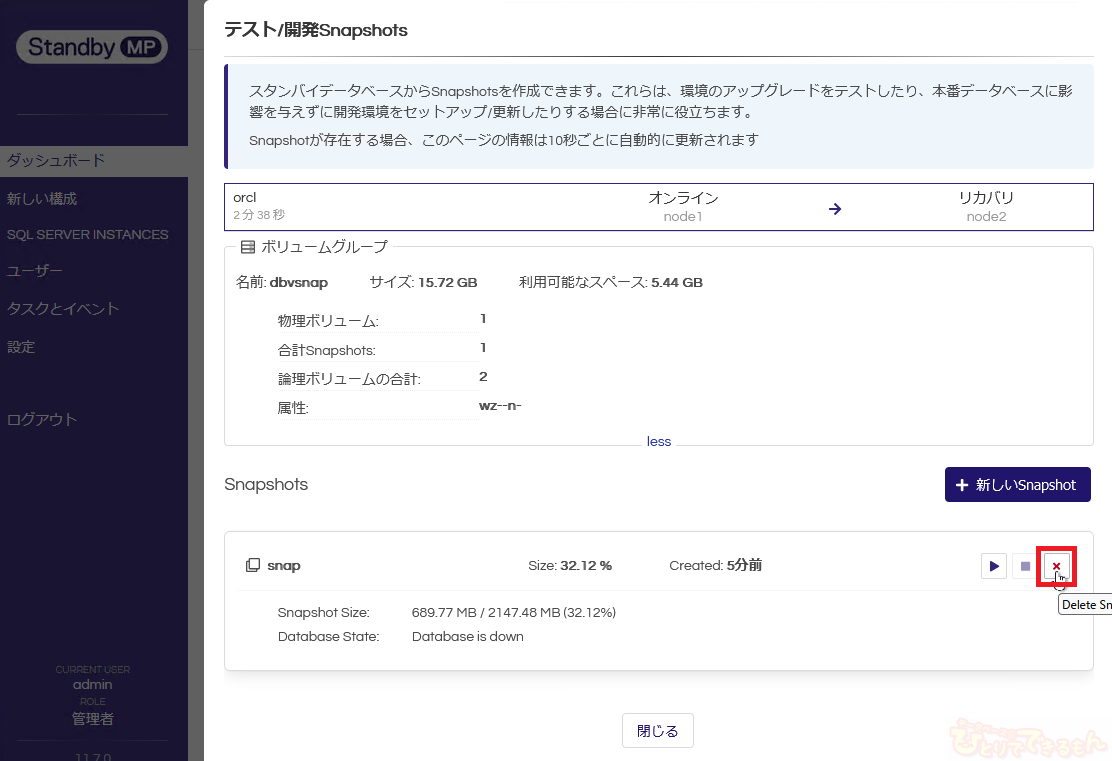Image resolution: width=1112 pixels, height=761 pixels.
Task: Click the copy icon beside snap
Action: click(253, 566)
